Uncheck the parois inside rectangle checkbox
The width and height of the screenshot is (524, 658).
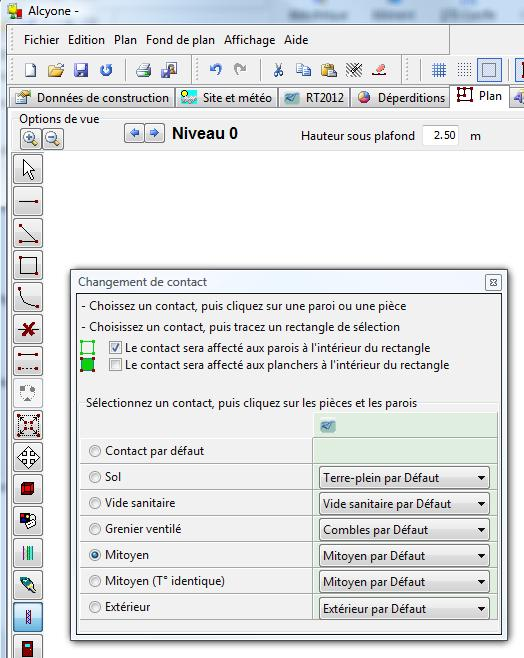[115, 347]
